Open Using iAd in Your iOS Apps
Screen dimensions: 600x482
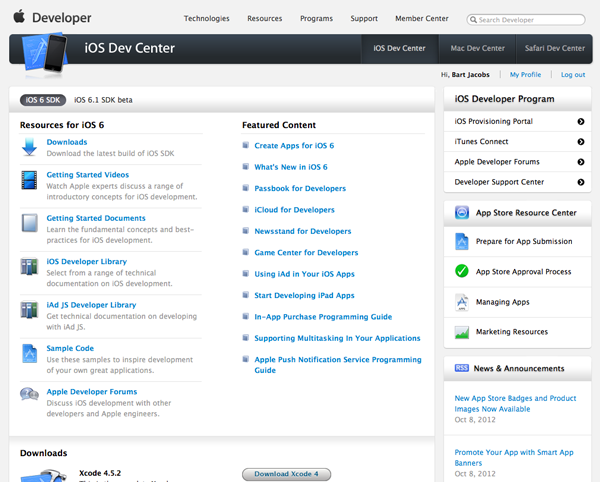pos(305,274)
